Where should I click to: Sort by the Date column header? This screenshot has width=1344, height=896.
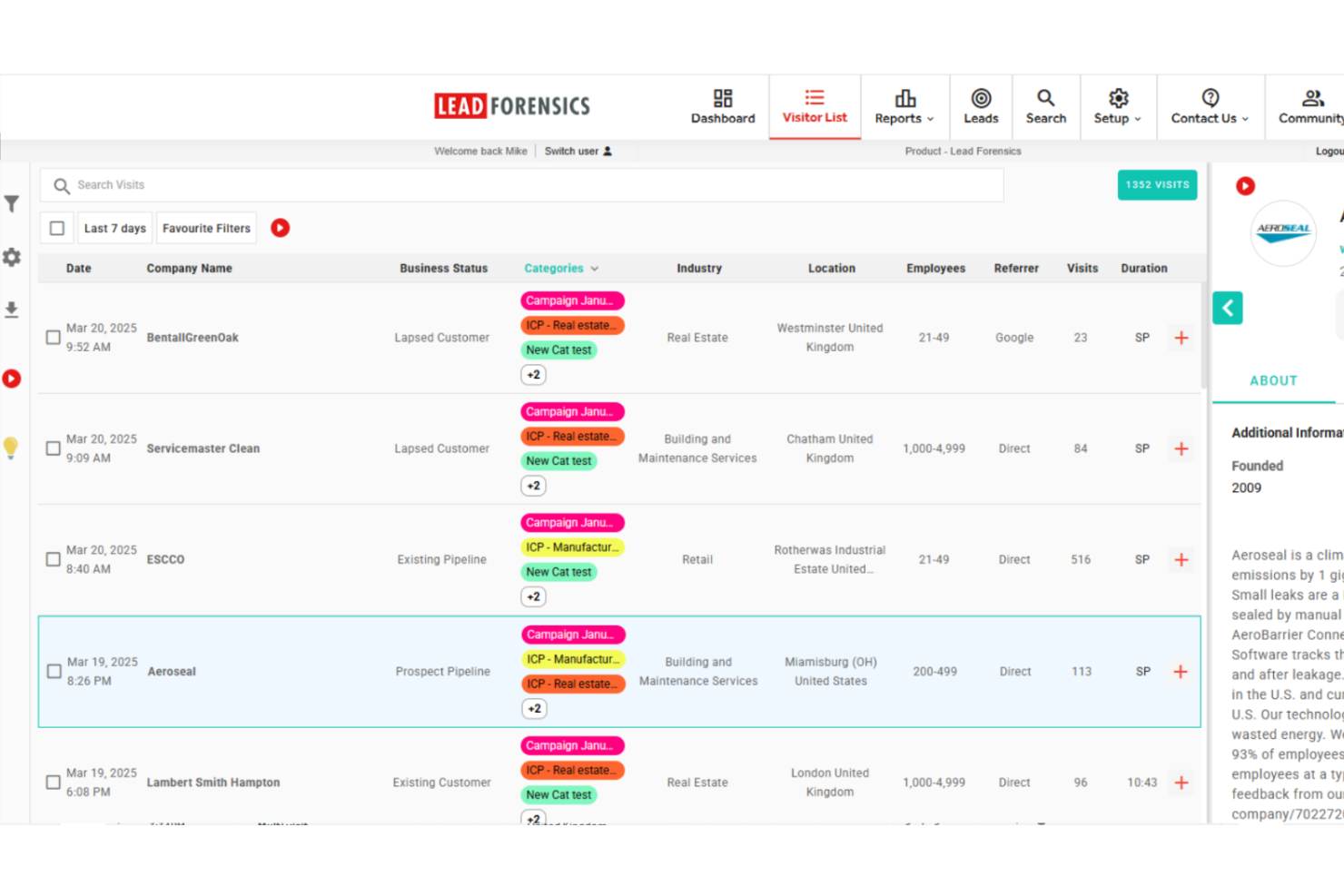point(79,269)
